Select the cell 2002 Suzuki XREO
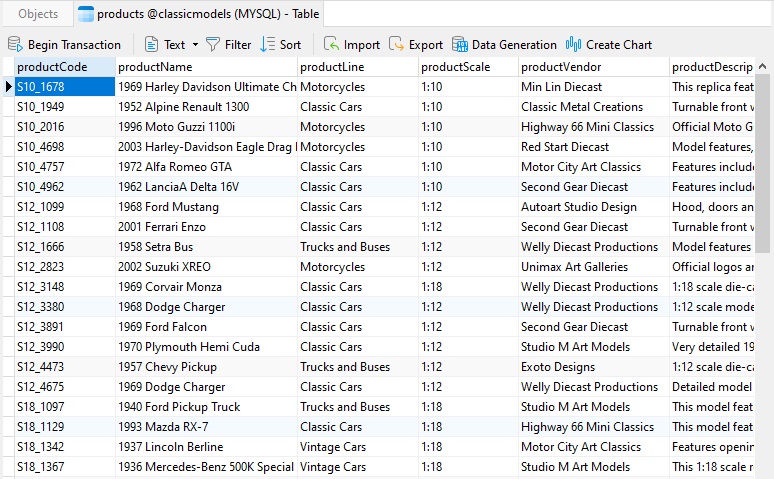 (x=206, y=267)
